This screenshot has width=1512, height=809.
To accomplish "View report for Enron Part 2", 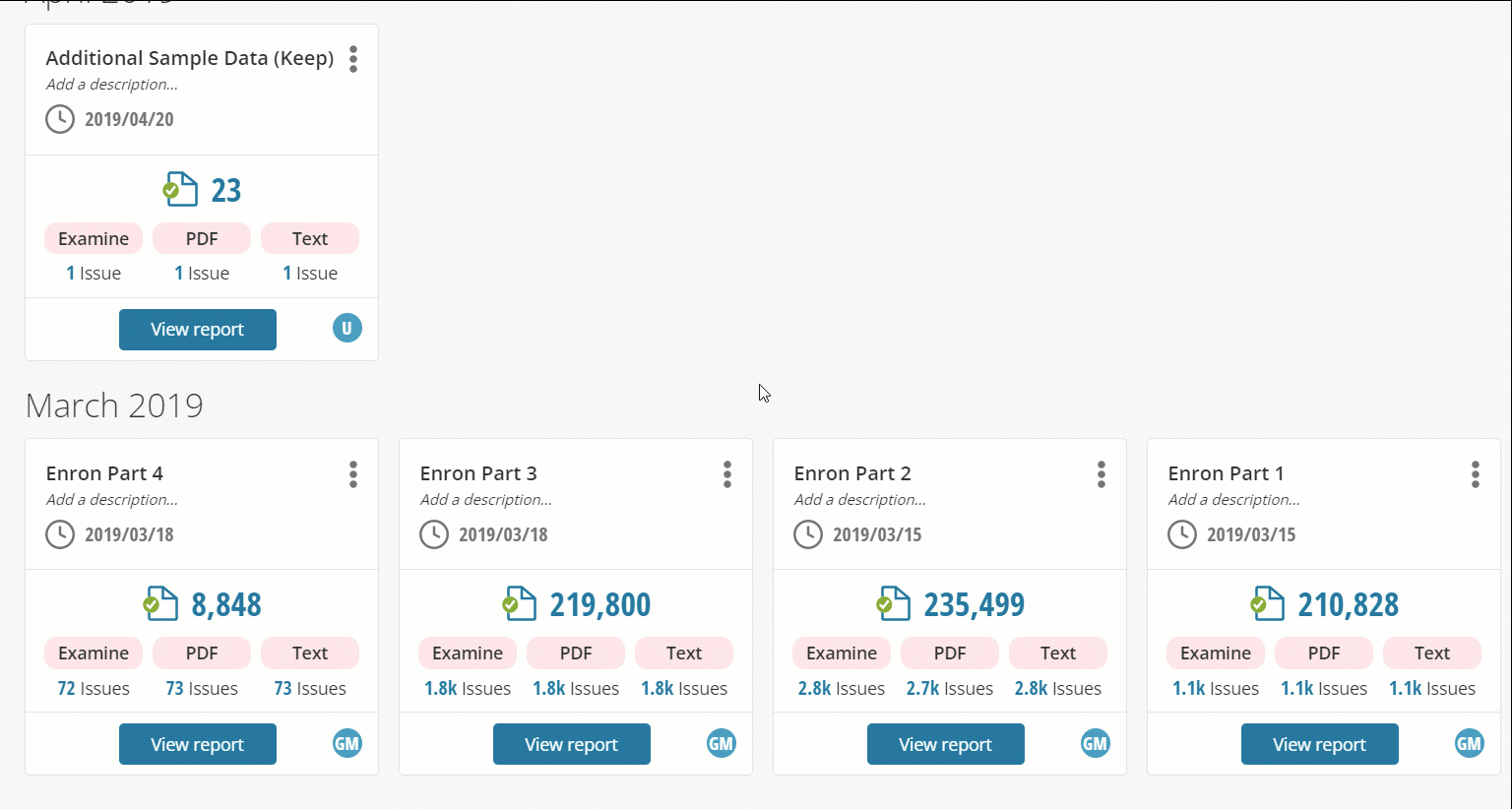I will coord(946,744).
